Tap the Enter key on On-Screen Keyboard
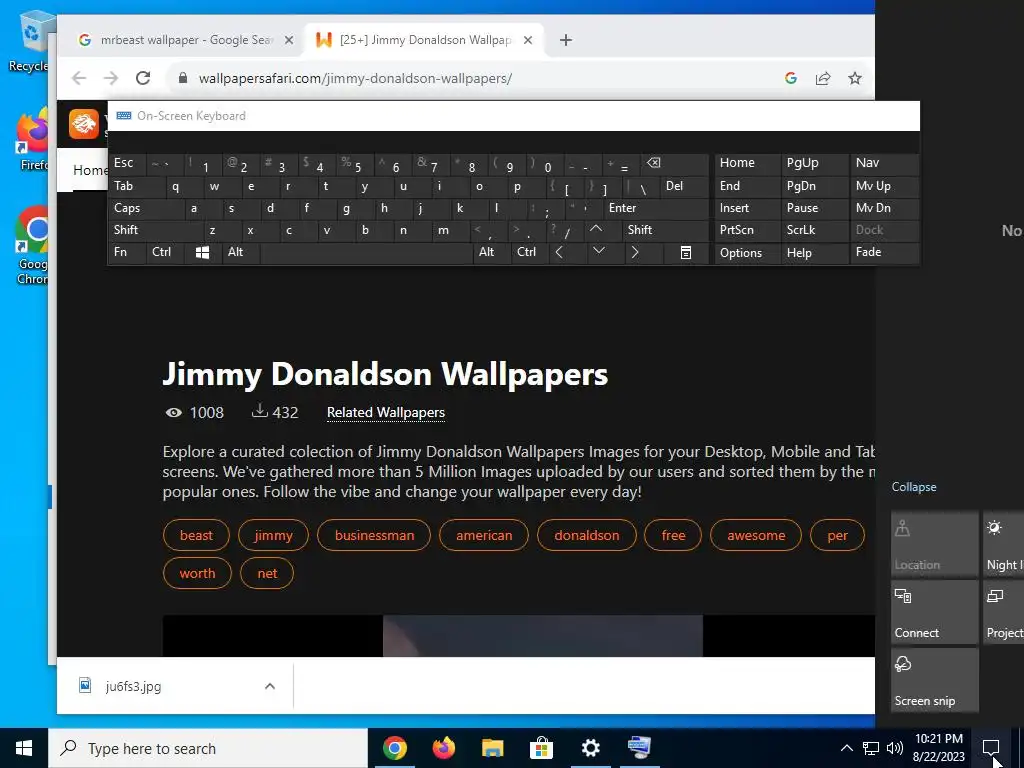 655,208
